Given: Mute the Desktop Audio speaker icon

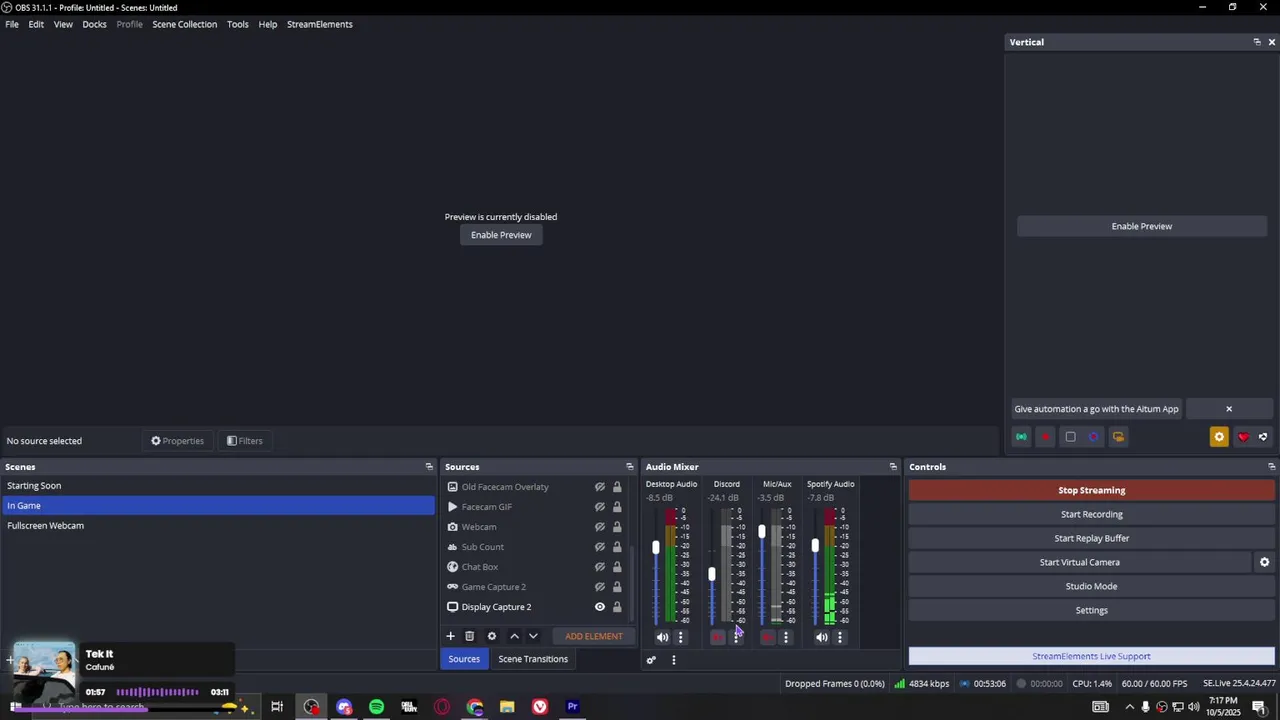Looking at the screenshot, I should click(662, 637).
